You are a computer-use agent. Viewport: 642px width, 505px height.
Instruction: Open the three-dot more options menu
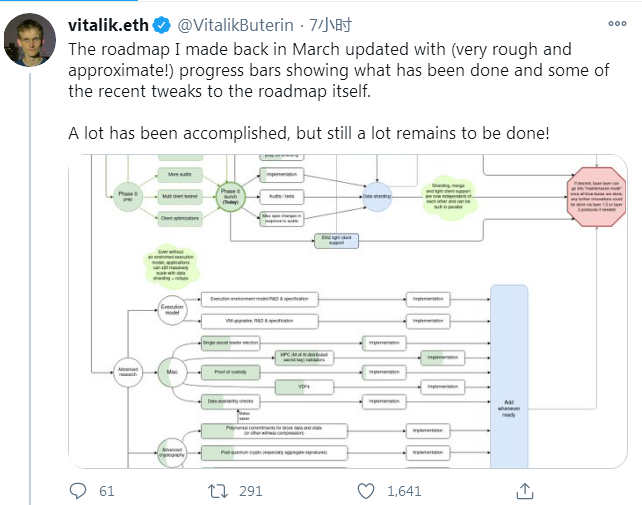[x=617, y=23]
